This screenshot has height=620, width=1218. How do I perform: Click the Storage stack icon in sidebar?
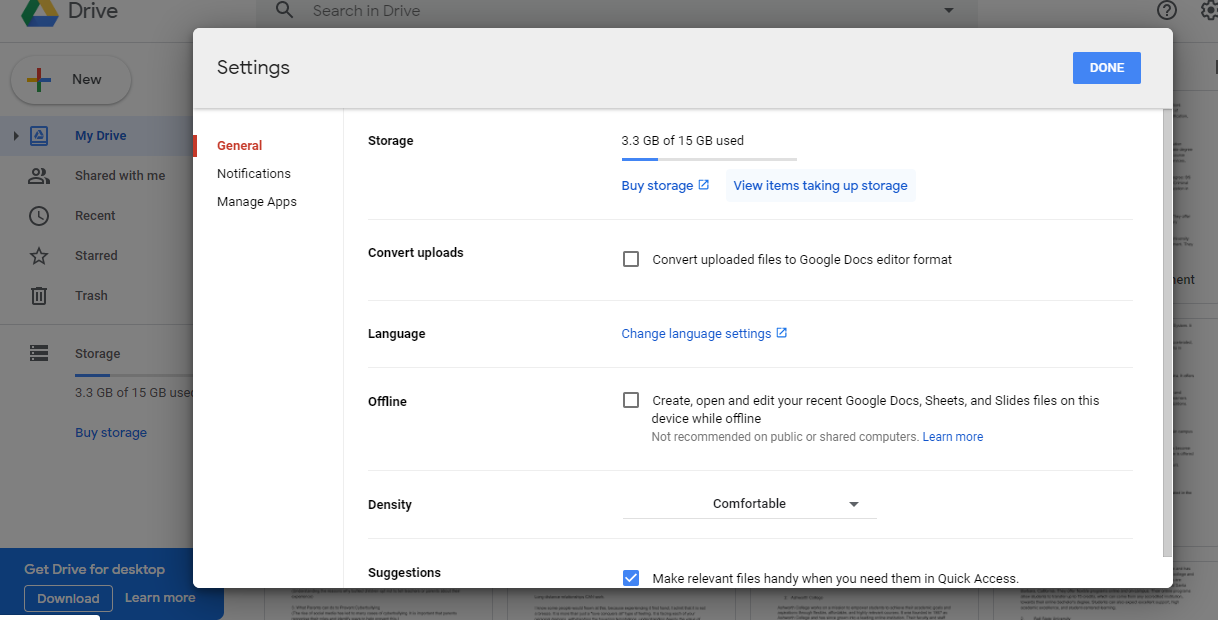pos(39,353)
